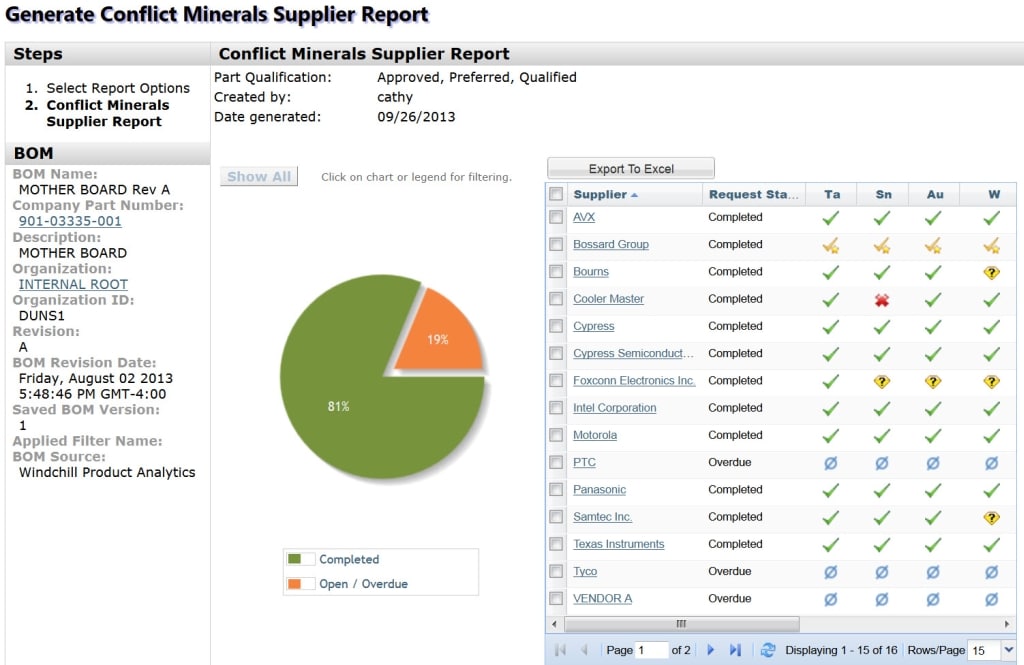Check the Bossard Group row checkbox

(x=556, y=244)
